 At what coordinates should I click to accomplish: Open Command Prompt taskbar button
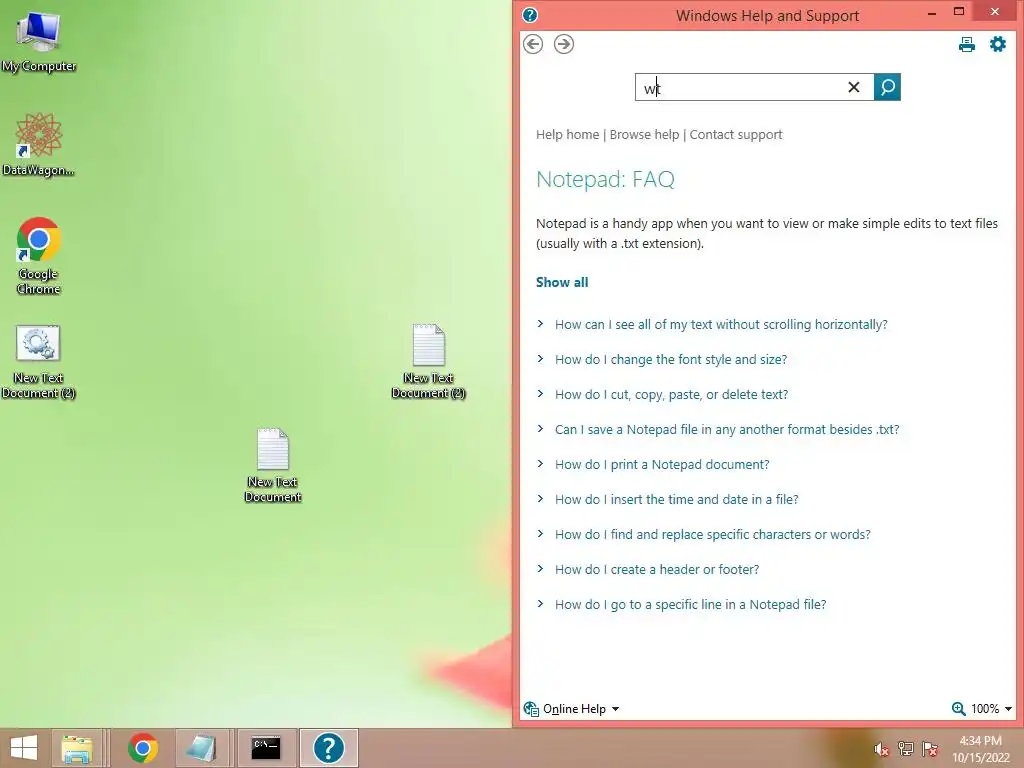point(266,748)
